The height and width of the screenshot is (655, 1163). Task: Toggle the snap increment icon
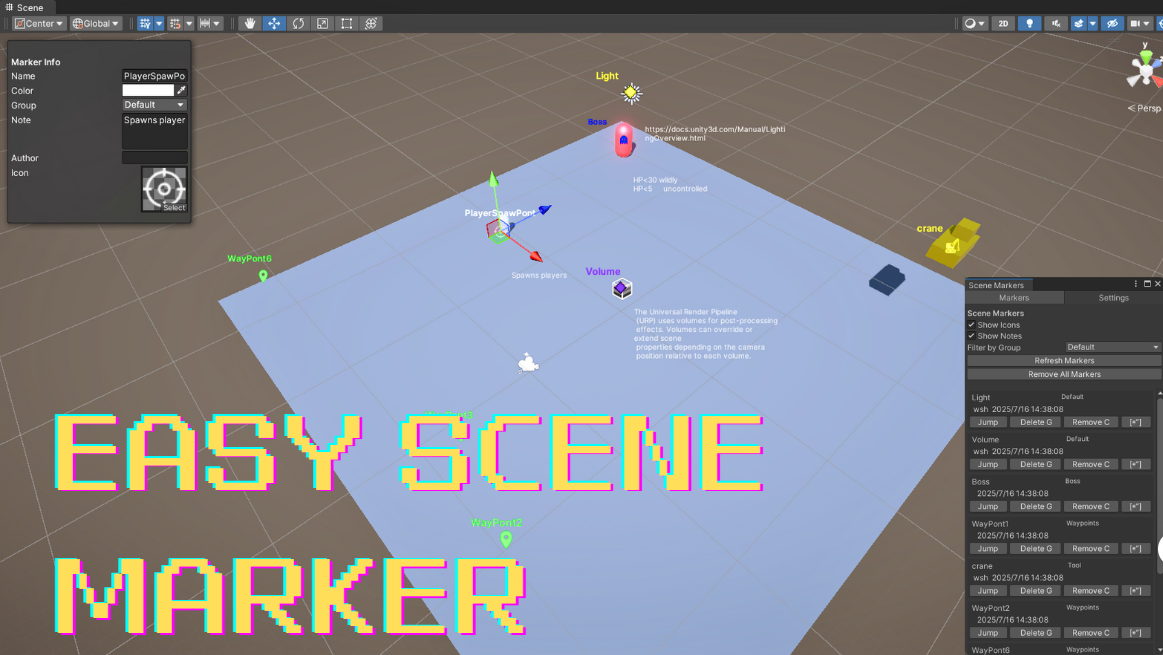coord(175,24)
